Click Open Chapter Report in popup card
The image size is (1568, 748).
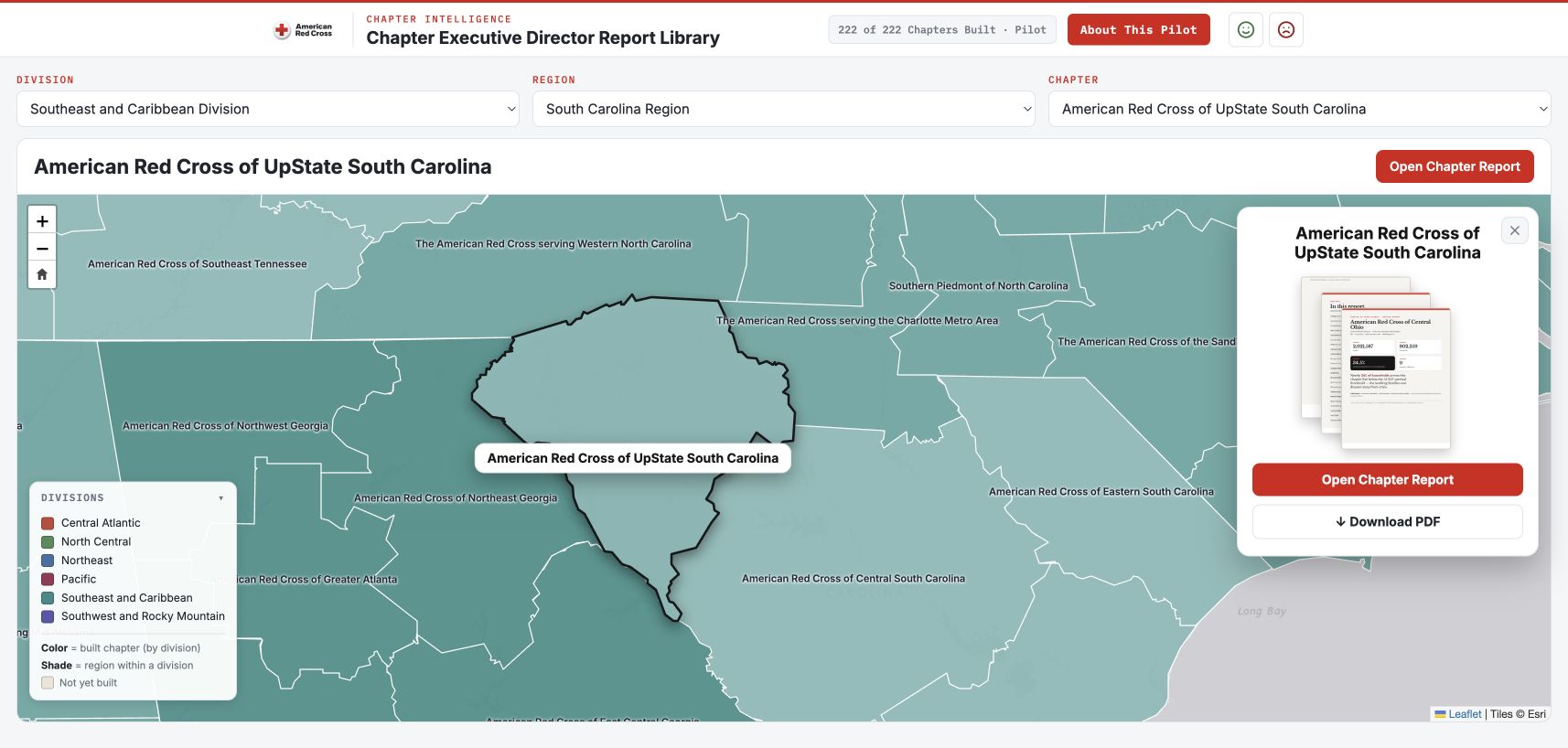click(1387, 480)
